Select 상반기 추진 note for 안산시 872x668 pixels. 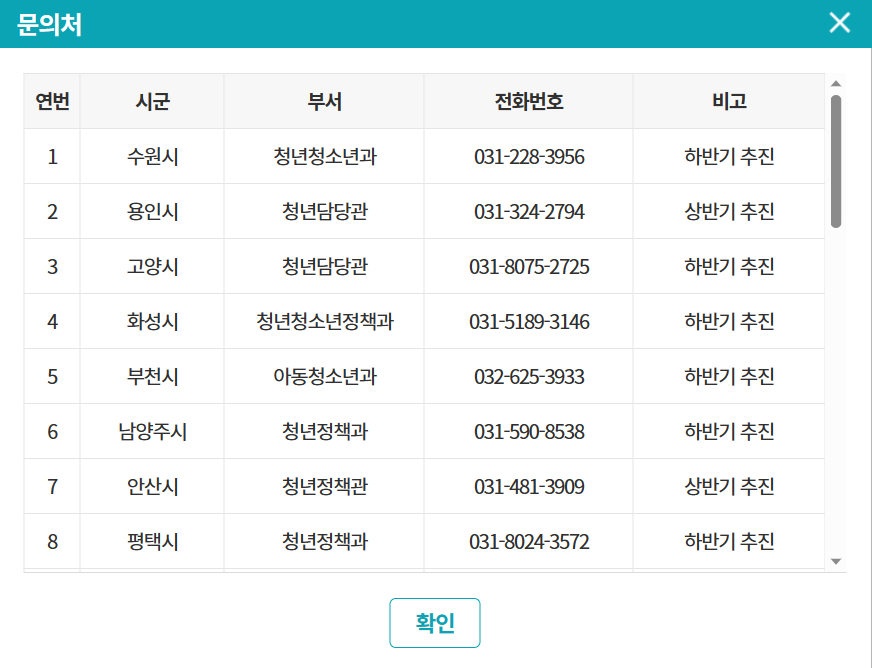[728, 486]
